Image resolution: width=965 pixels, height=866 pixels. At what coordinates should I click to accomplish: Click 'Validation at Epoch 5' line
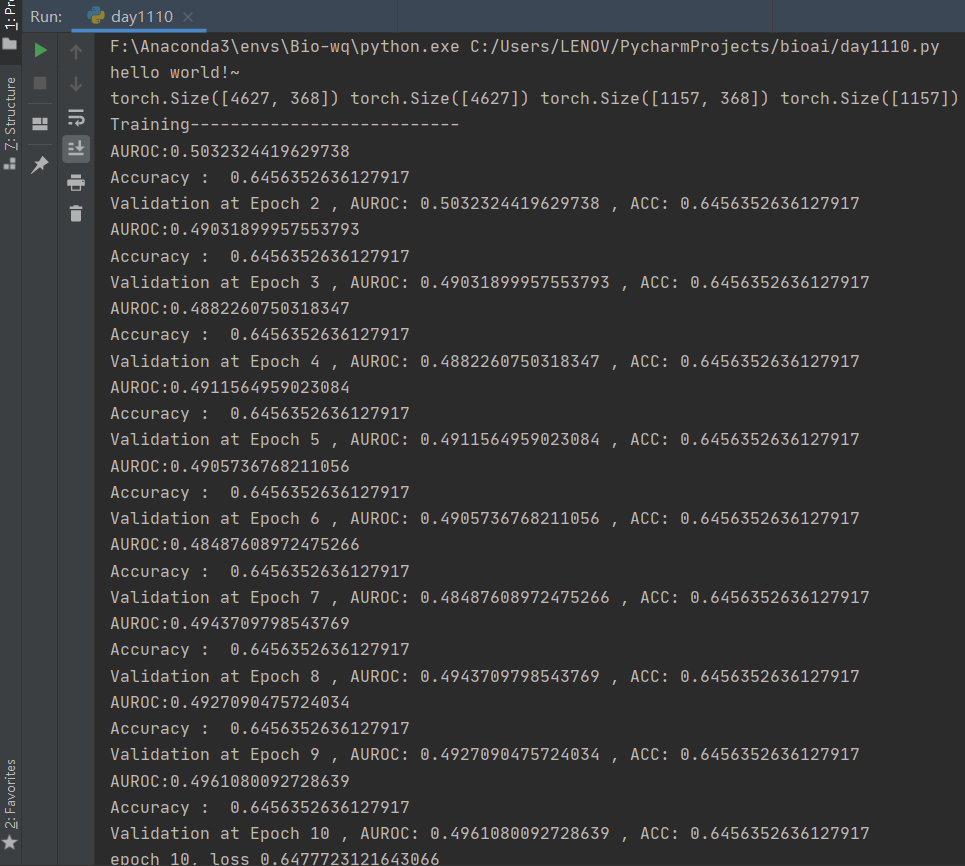click(484, 439)
